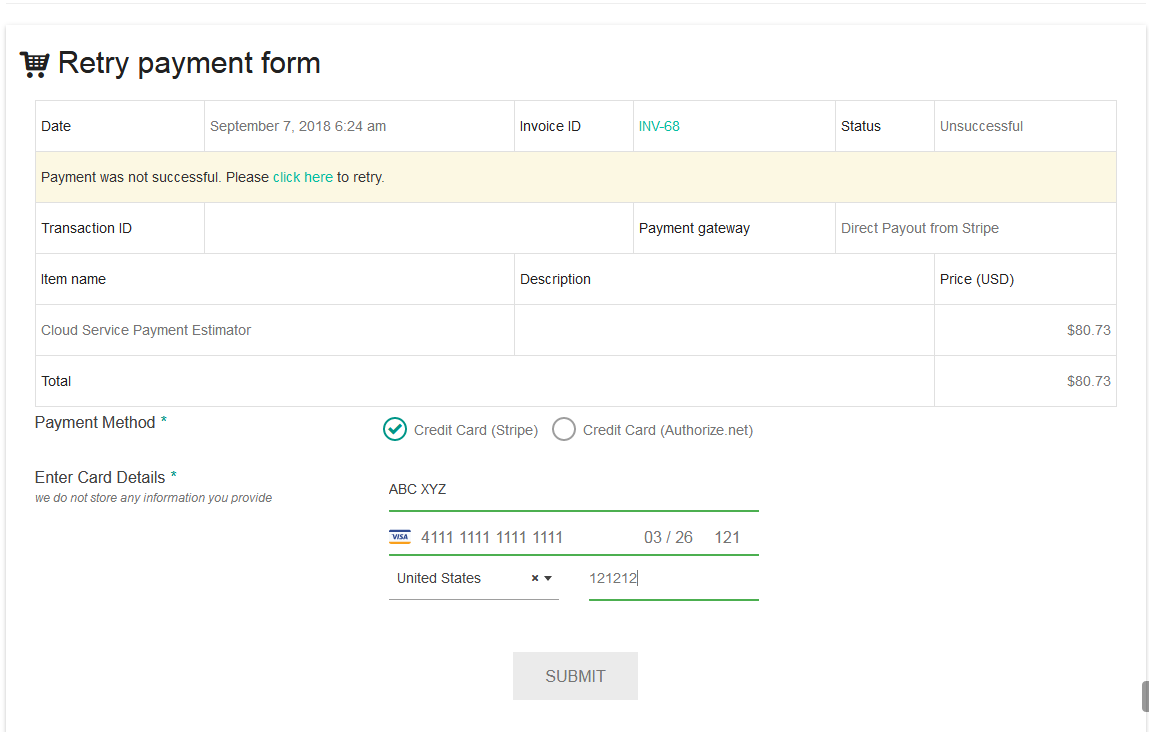1149x732 pixels.
Task: Click the 'Retry payment form' heading
Action: 189,63
